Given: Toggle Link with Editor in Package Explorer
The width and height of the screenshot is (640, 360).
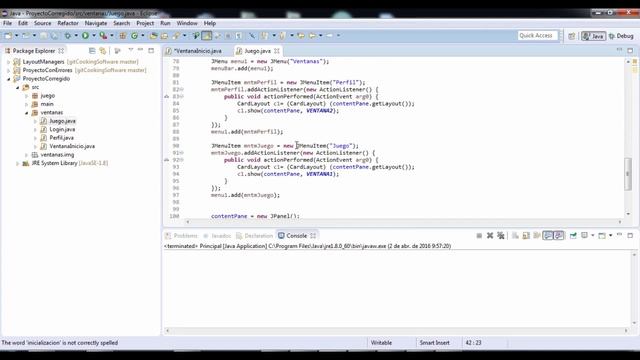Looking at the screenshot, I should 103,51.
